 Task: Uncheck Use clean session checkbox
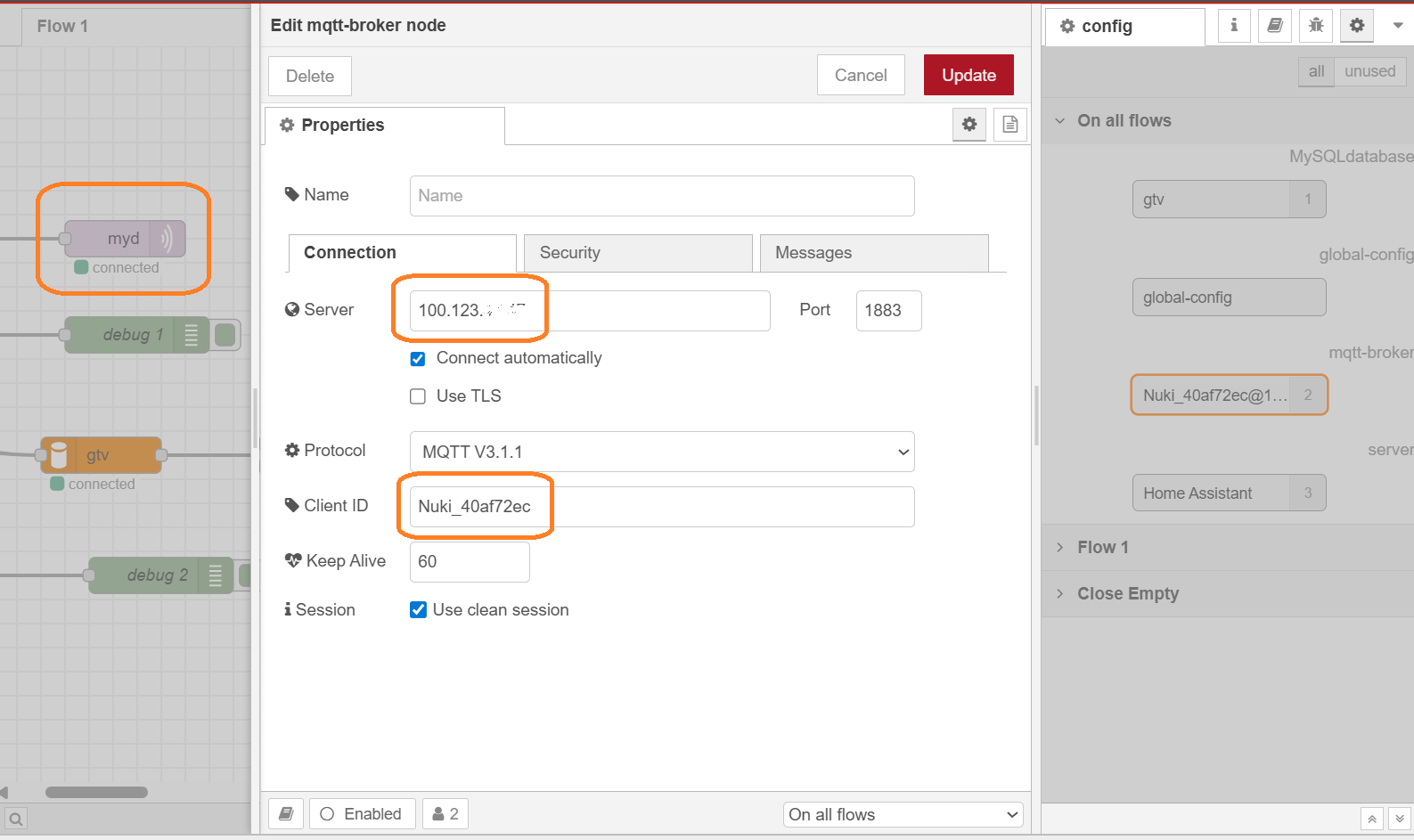point(418,610)
